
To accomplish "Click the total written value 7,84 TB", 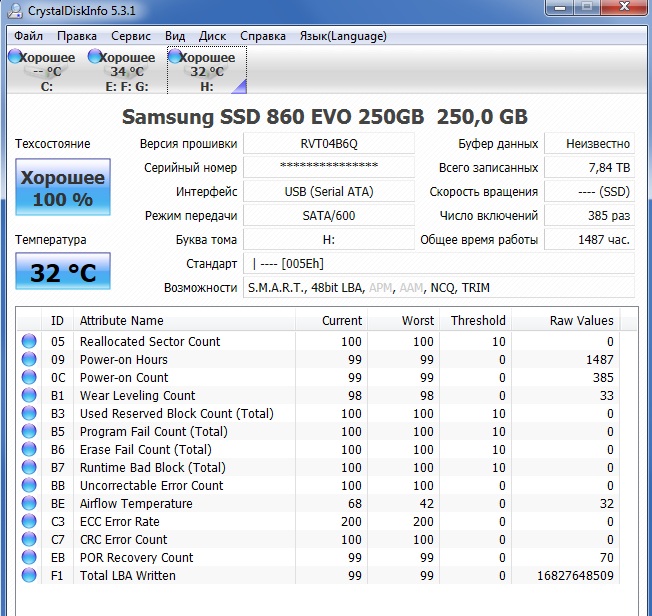I will pyautogui.click(x=589, y=168).
